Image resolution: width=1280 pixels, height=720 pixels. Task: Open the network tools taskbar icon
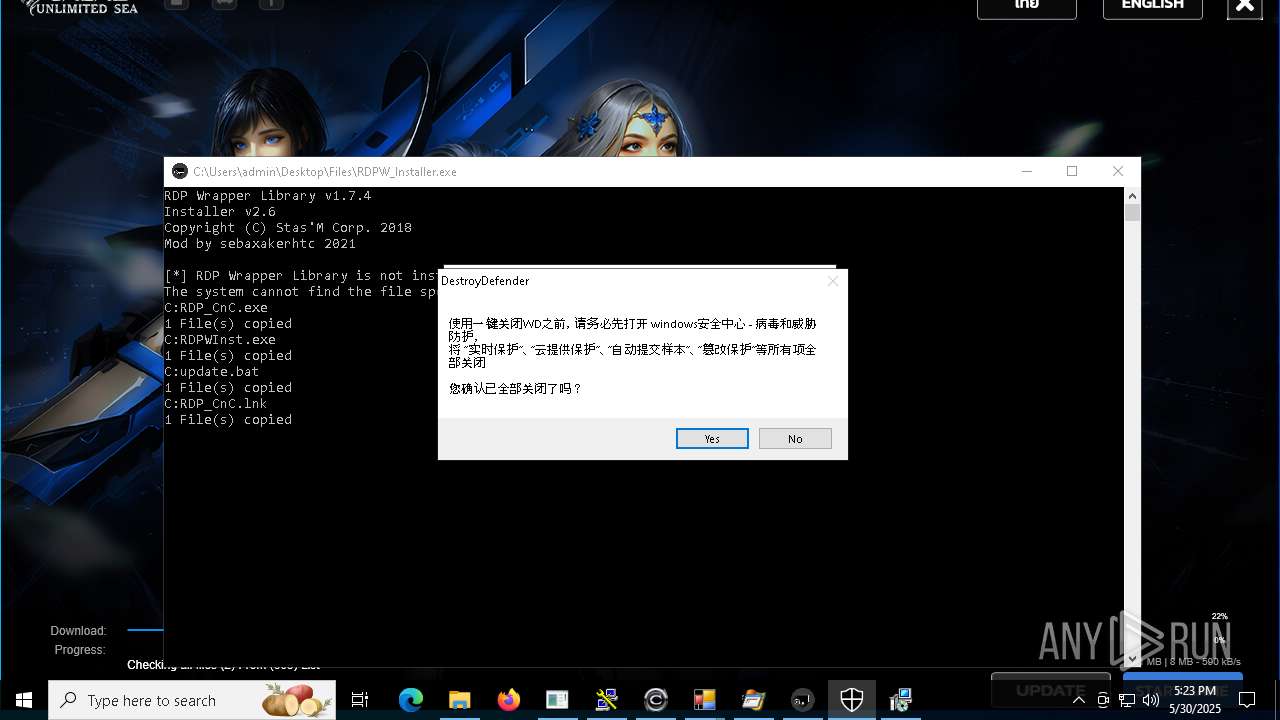(x=606, y=700)
